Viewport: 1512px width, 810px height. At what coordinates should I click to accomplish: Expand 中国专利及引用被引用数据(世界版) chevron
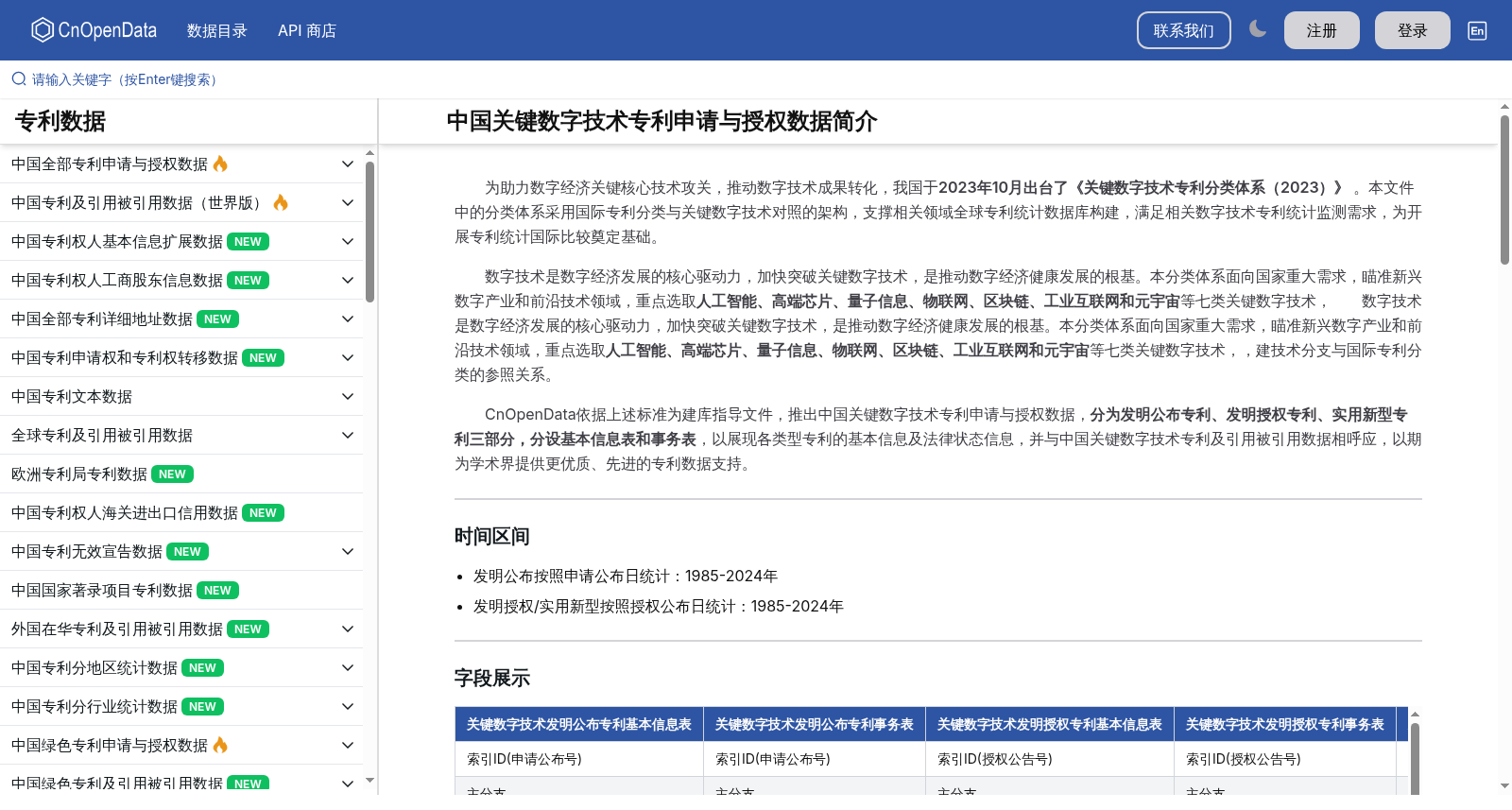click(x=348, y=202)
